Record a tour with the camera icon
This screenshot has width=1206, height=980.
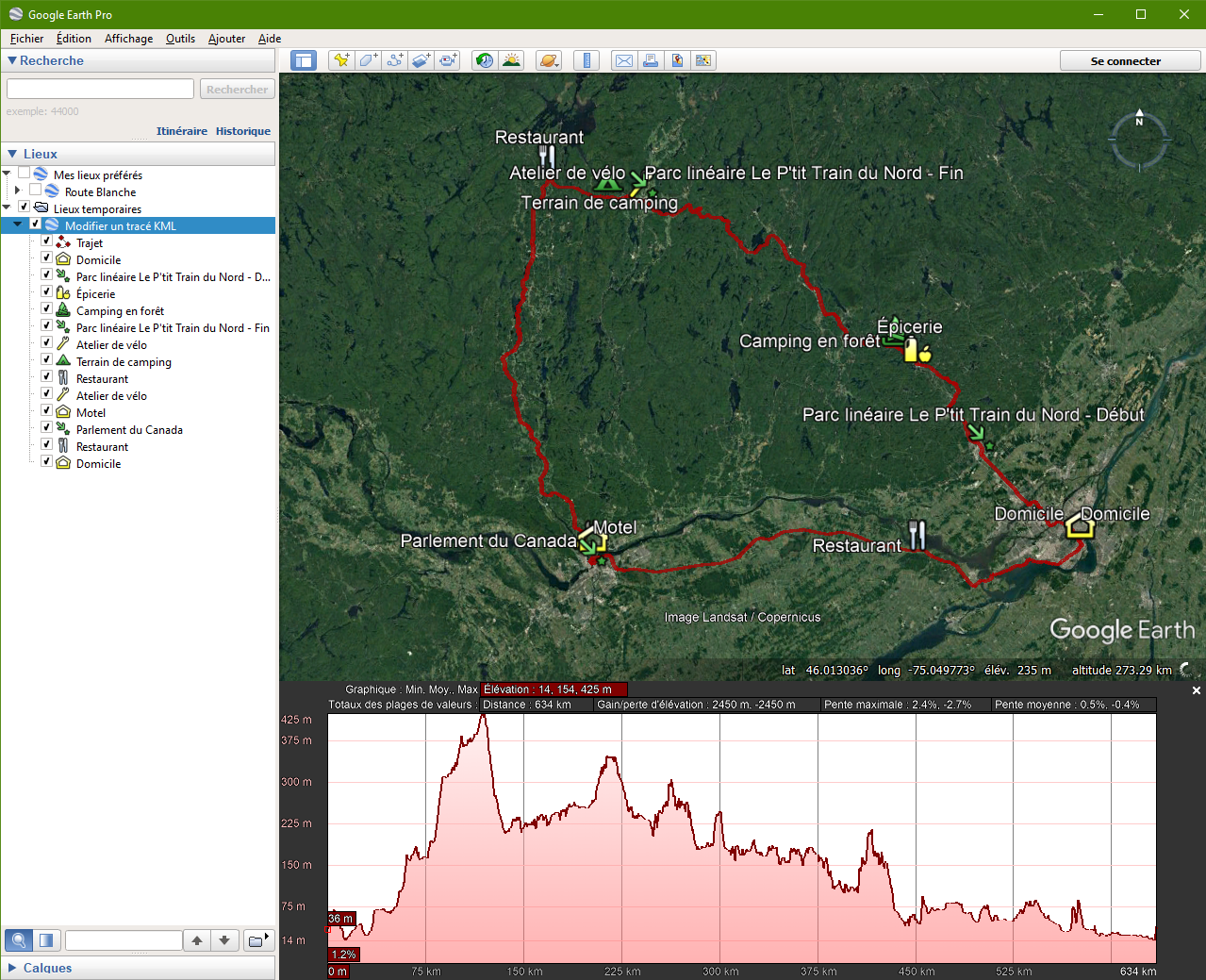pyautogui.click(x=447, y=60)
